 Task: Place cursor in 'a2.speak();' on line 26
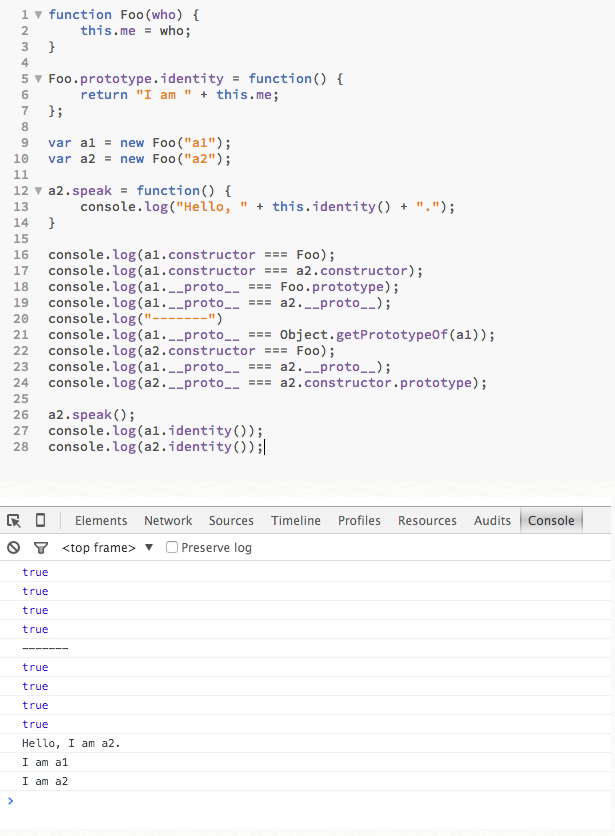[91, 415]
